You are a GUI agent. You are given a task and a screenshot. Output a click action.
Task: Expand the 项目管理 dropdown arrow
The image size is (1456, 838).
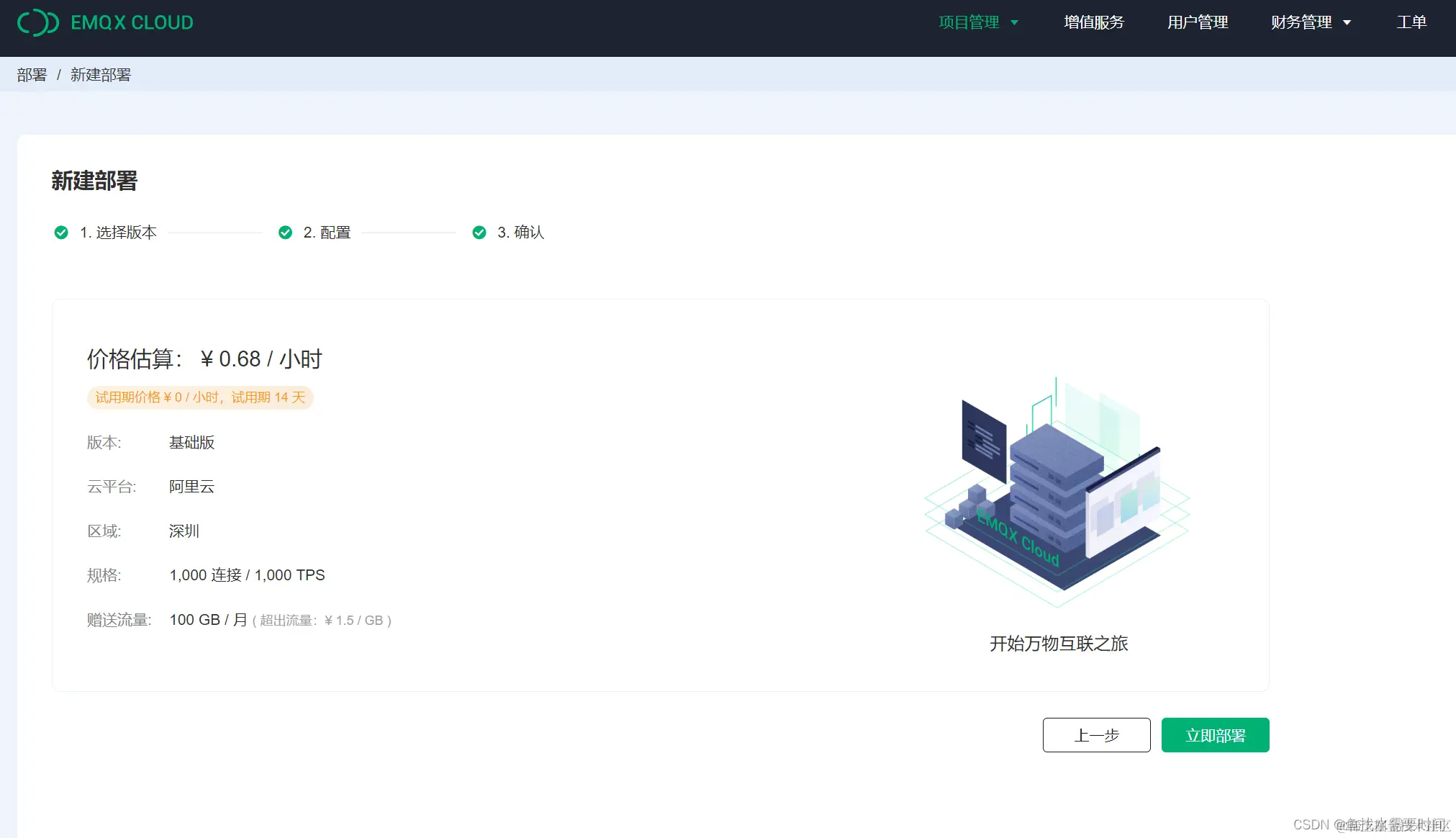(x=1016, y=22)
